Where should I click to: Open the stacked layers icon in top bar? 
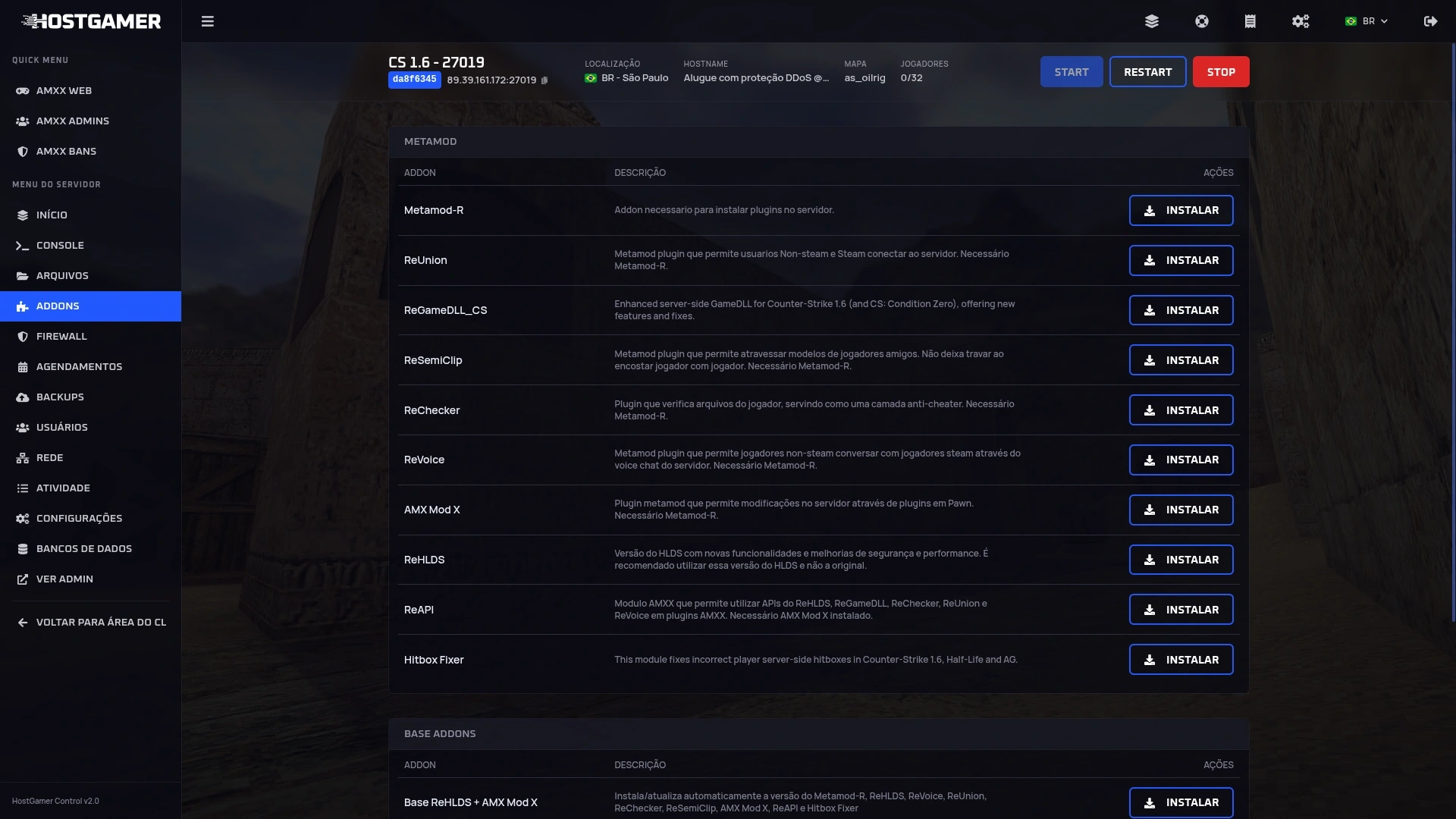coord(1151,21)
